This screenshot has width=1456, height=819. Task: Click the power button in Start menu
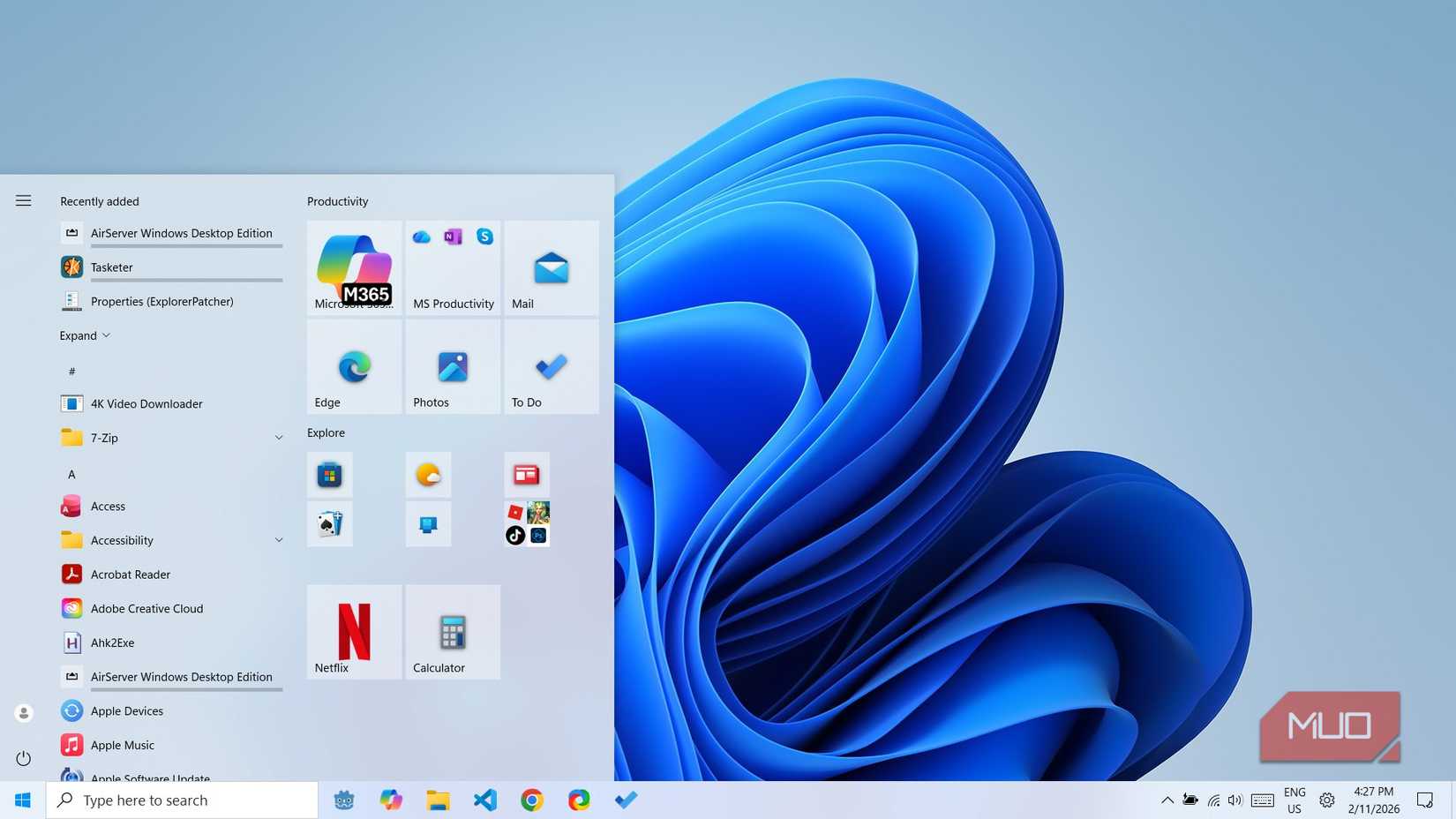tap(23, 758)
